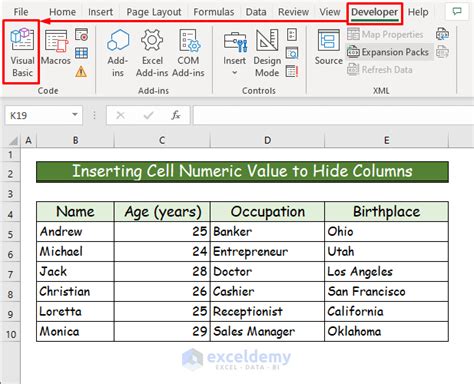This screenshot has height=384, width=474.
Task: Select Monica's age cell 29
Action: [x=162, y=332]
